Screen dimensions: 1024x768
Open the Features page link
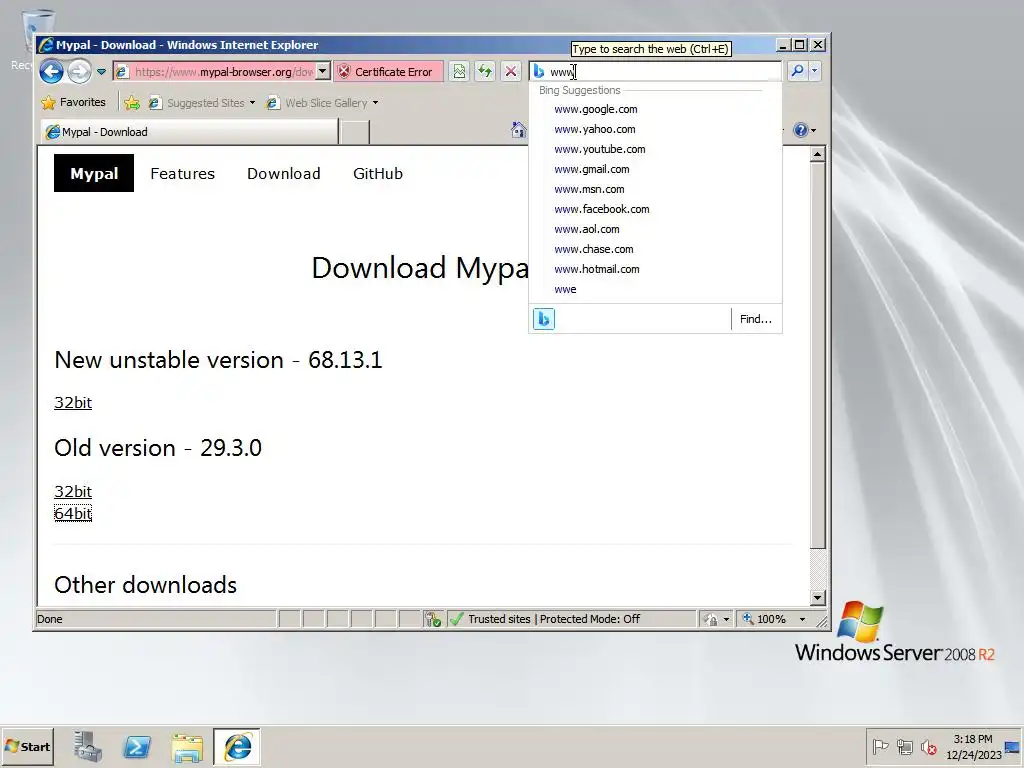tap(182, 174)
